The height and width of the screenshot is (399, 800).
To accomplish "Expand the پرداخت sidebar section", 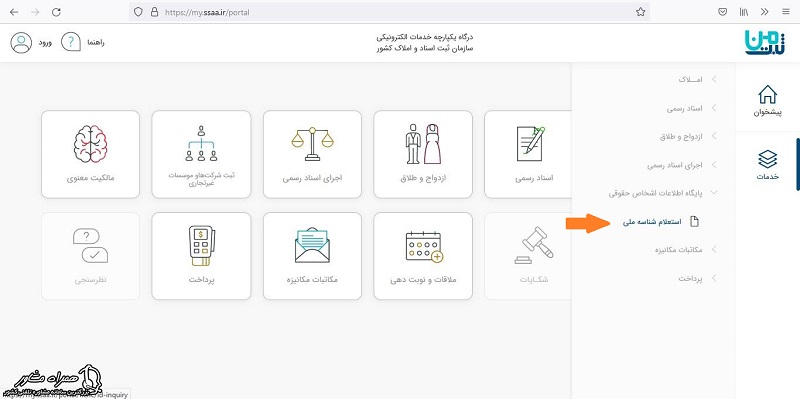I will click(697, 278).
